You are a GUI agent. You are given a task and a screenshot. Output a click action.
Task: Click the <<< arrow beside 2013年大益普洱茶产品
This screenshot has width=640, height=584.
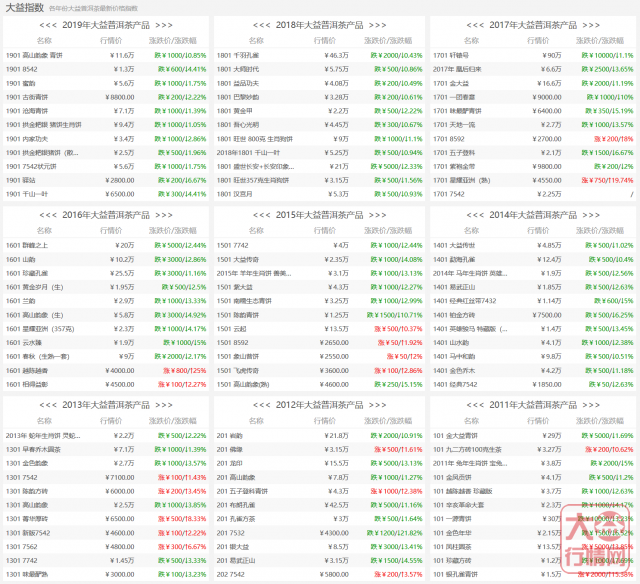click(x=48, y=405)
